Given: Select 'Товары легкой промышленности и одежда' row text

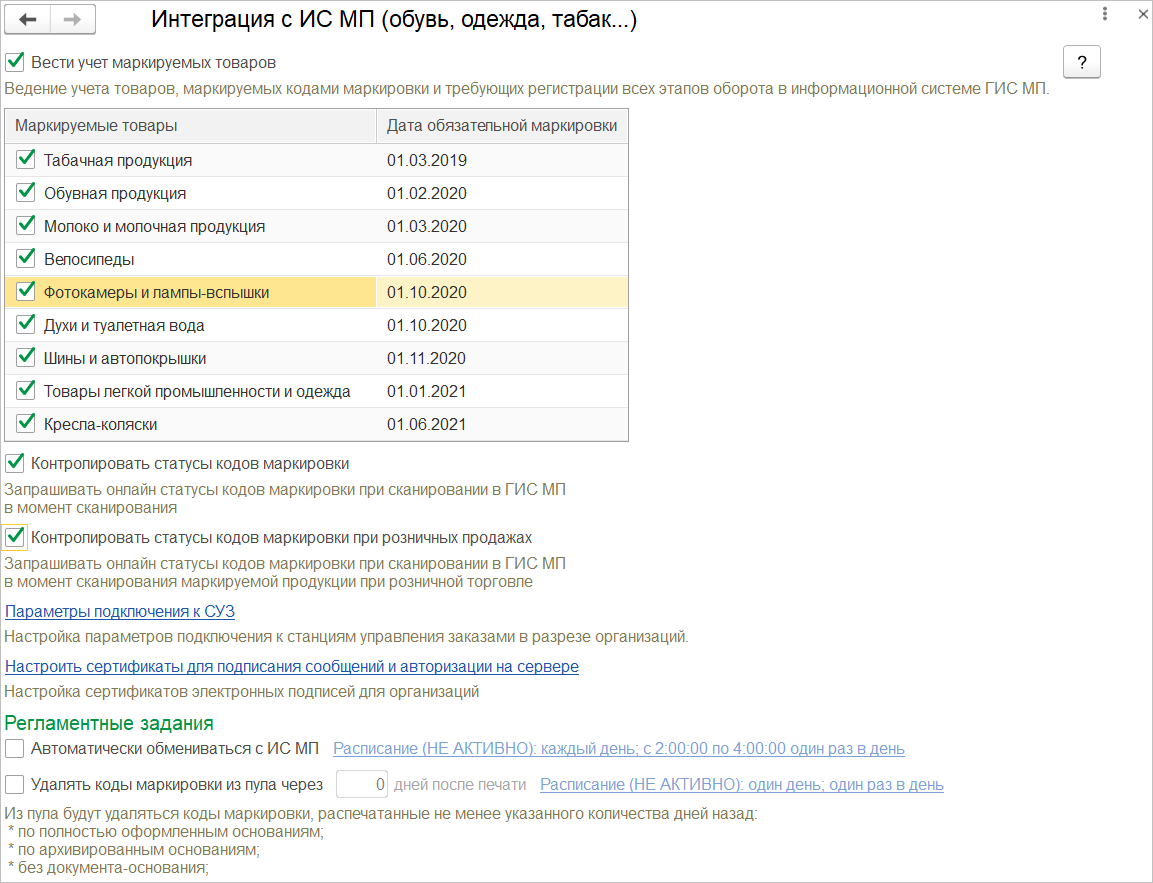Looking at the screenshot, I should coord(197,392).
